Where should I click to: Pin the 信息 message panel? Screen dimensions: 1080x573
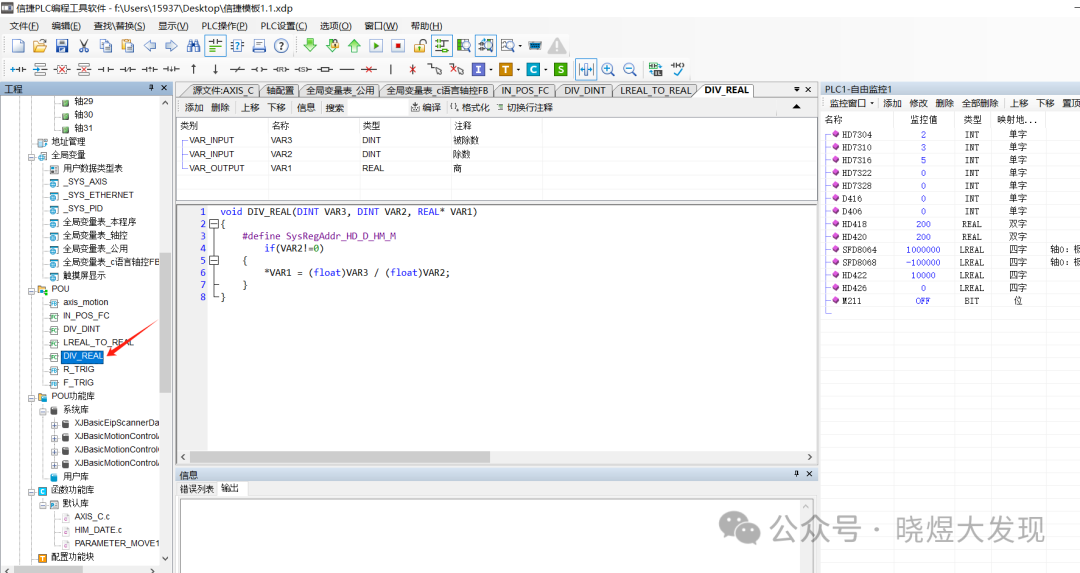tap(796, 474)
